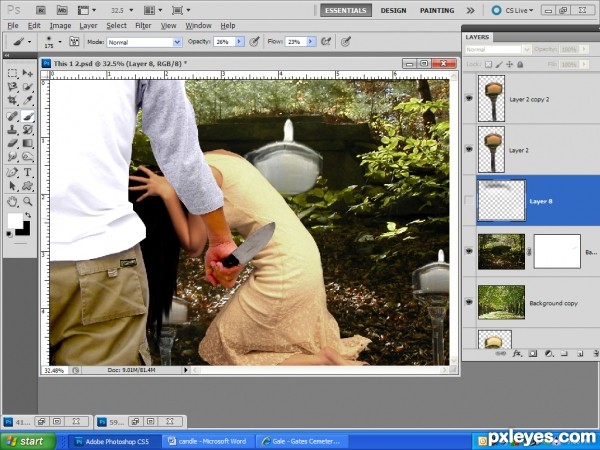
Task: Select the Clone Stamp tool
Action: coord(12,130)
